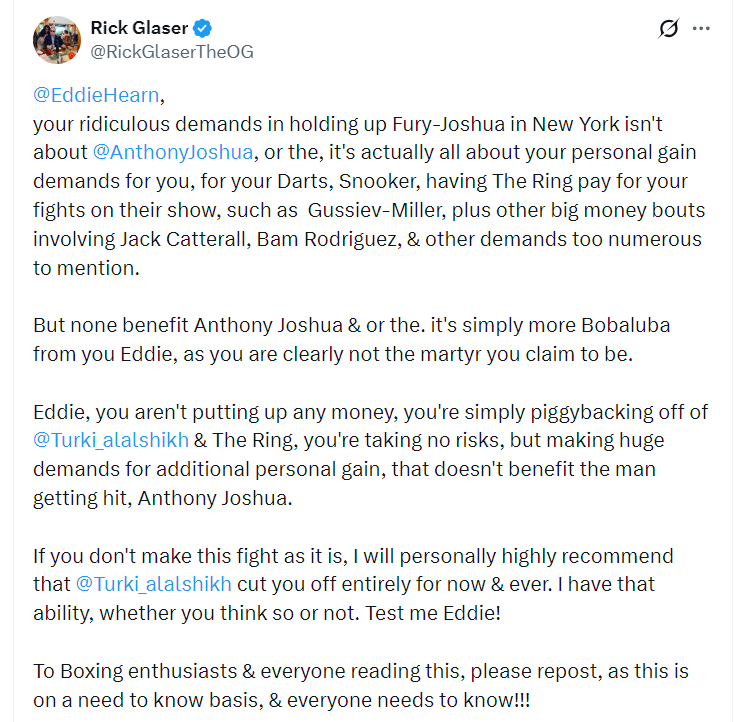Image resolution: width=735 pixels, height=722 pixels.
Task: Open Grok explain icon on post
Action: [668, 29]
